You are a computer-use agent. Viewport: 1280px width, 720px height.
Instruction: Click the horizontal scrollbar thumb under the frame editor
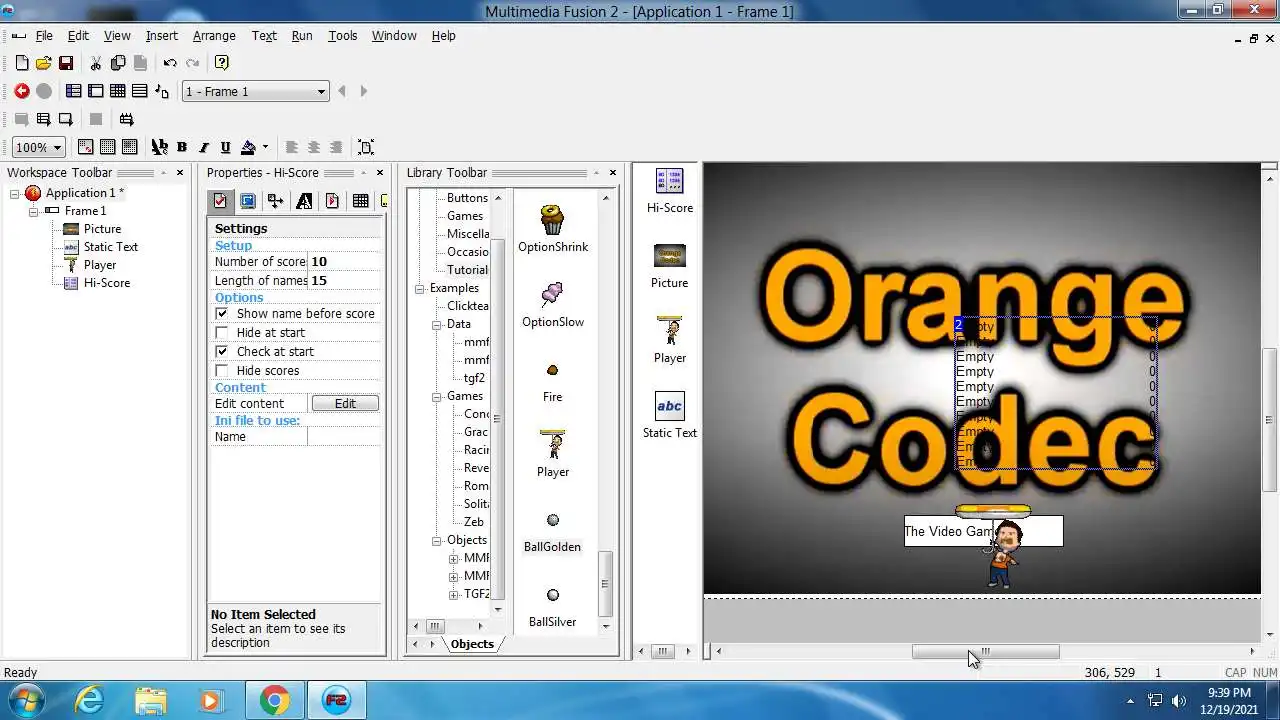click(985, 651)
